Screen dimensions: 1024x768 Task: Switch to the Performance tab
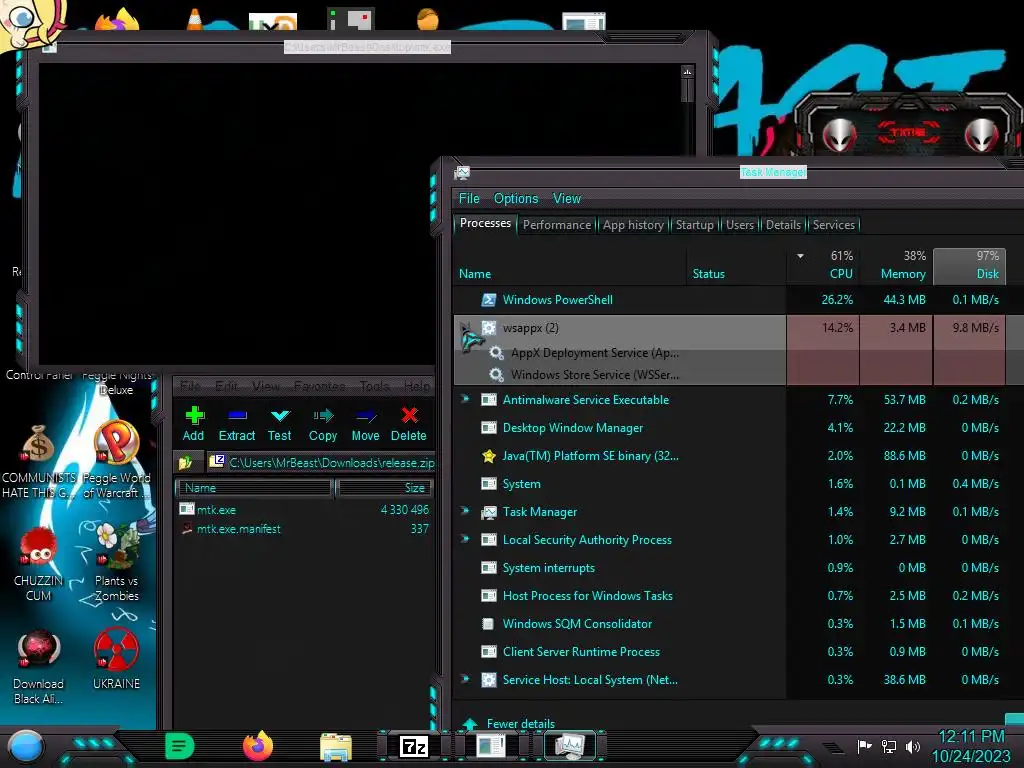tap(556, 225)
